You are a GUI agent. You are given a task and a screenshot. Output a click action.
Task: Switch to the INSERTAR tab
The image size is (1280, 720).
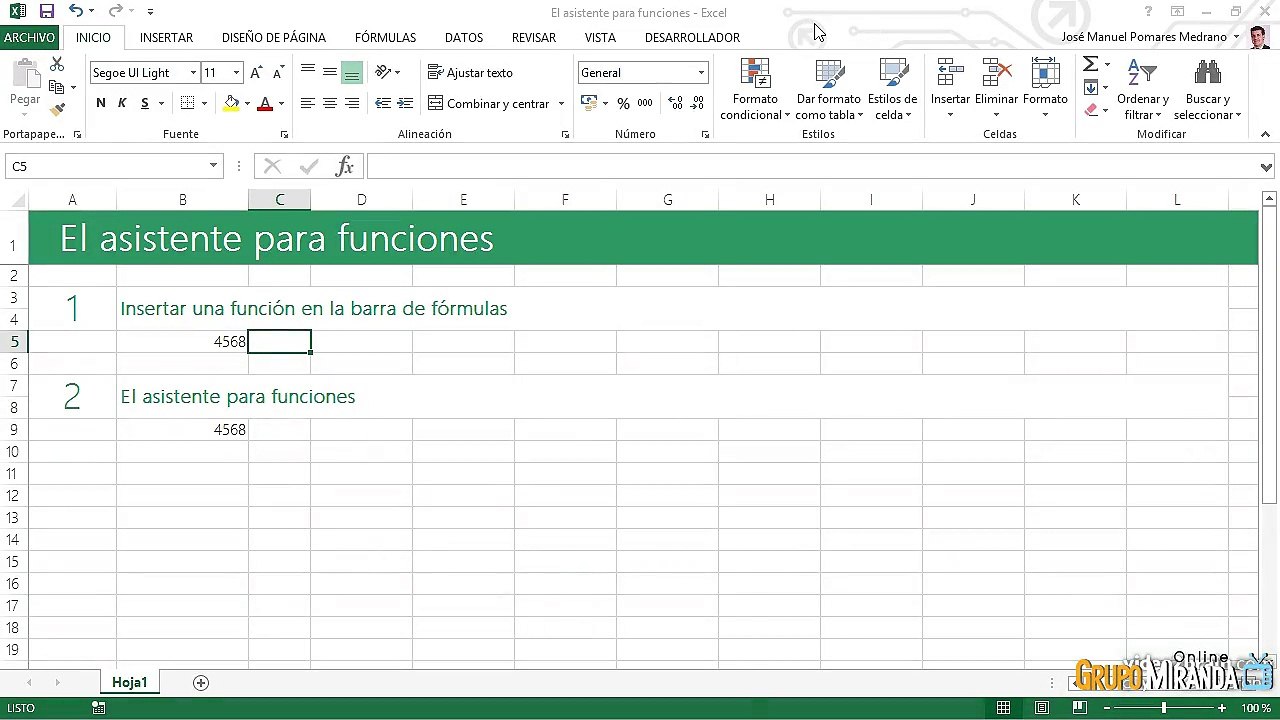(166, 37)
